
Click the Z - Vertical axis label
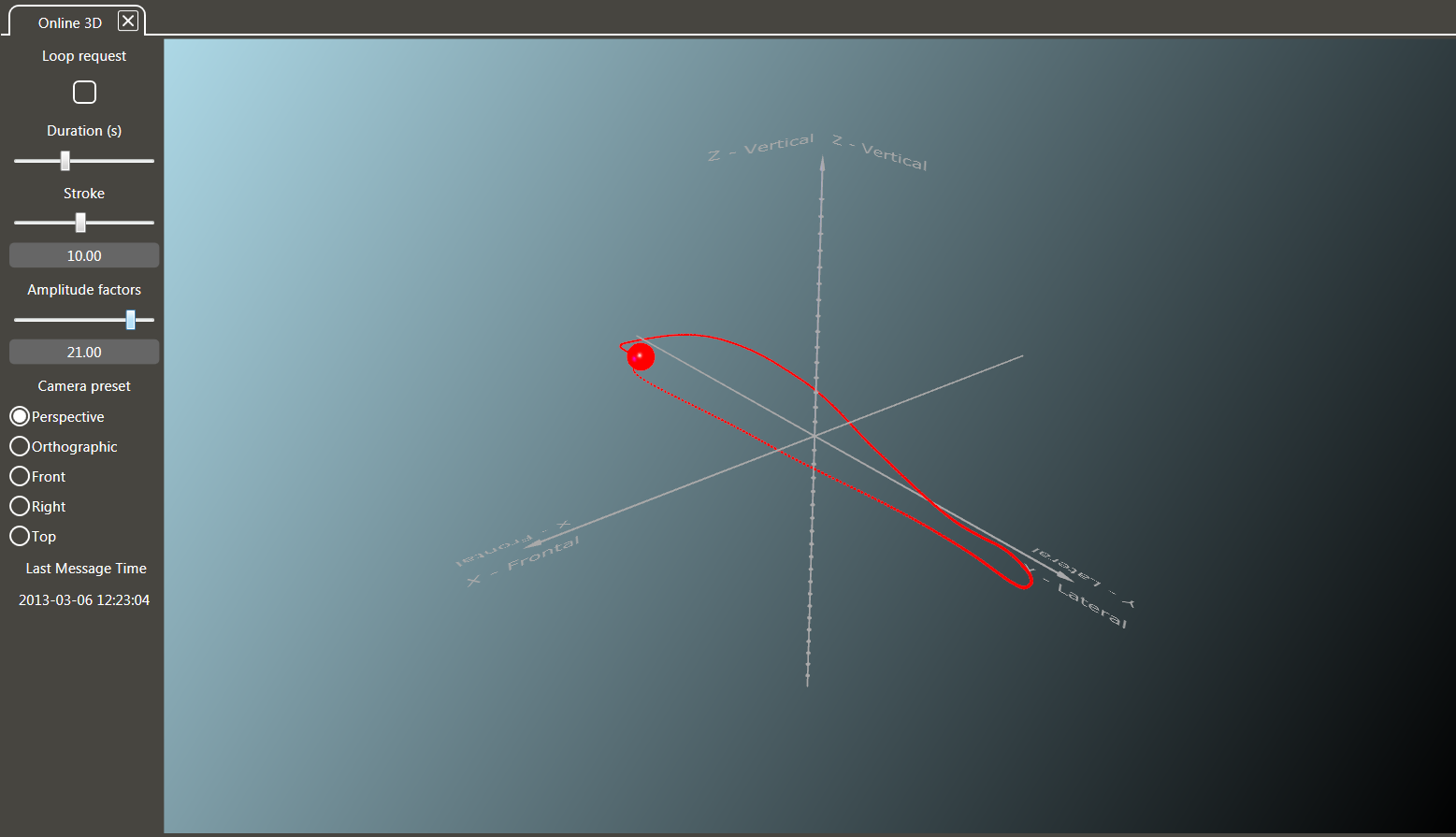click(x=761, y=146)
